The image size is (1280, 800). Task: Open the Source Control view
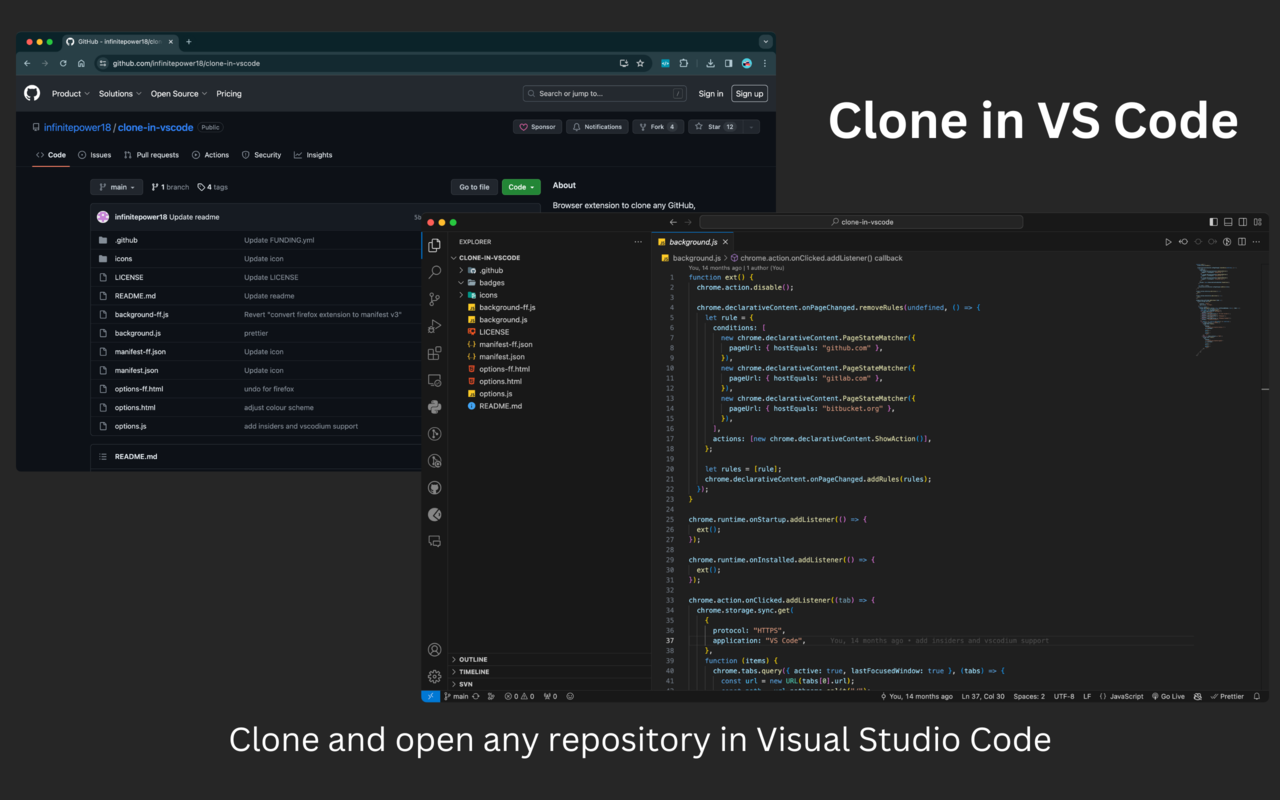click(x=434, y=299)
